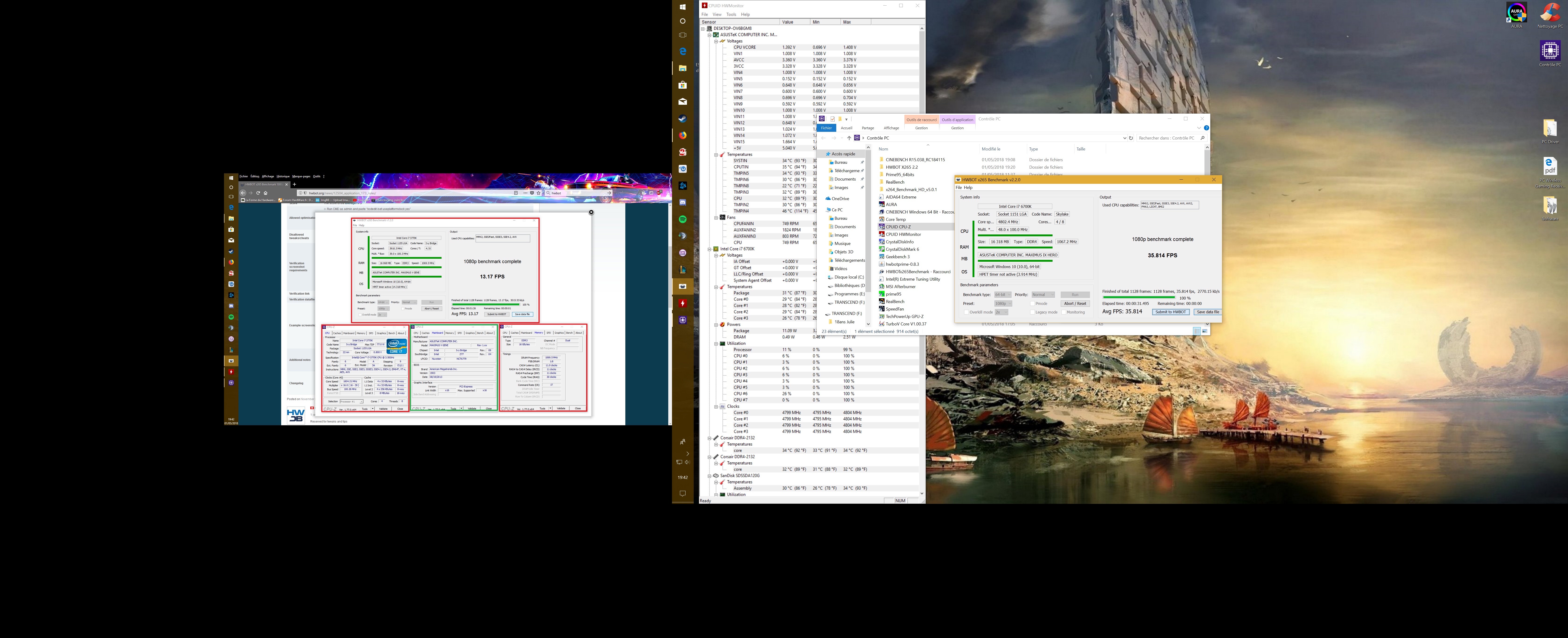Open Software desktop icon
Screen dimensions: 1568x638
[x=1550, y=209]
